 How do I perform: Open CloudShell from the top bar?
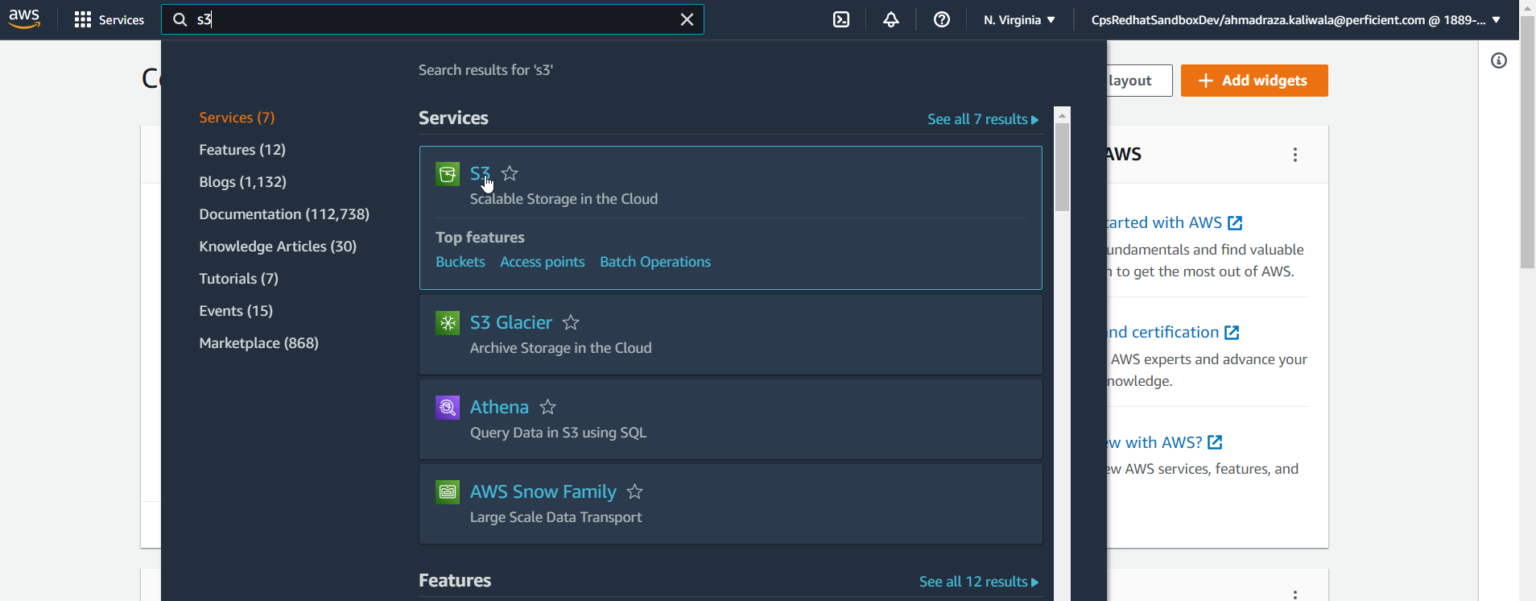[x=841, y=19]
